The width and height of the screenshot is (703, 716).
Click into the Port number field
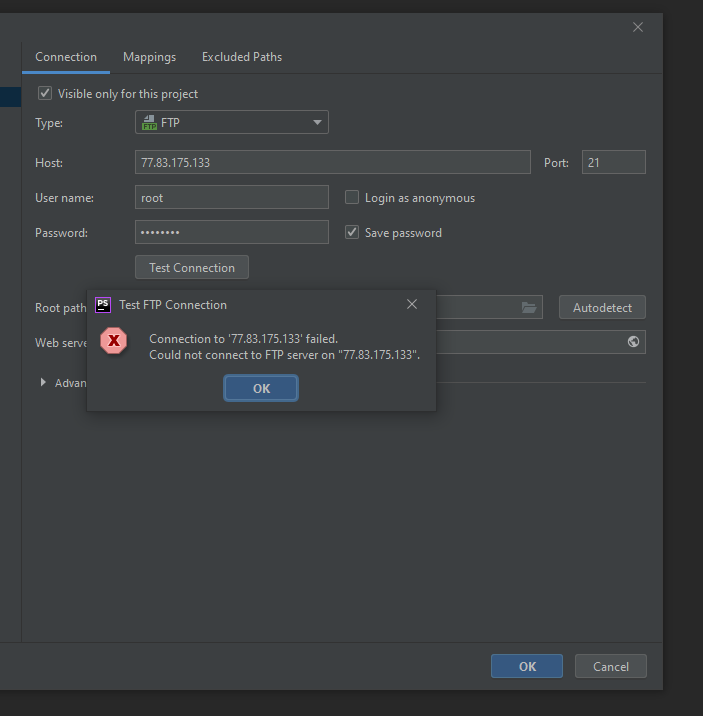pos(613,163)
